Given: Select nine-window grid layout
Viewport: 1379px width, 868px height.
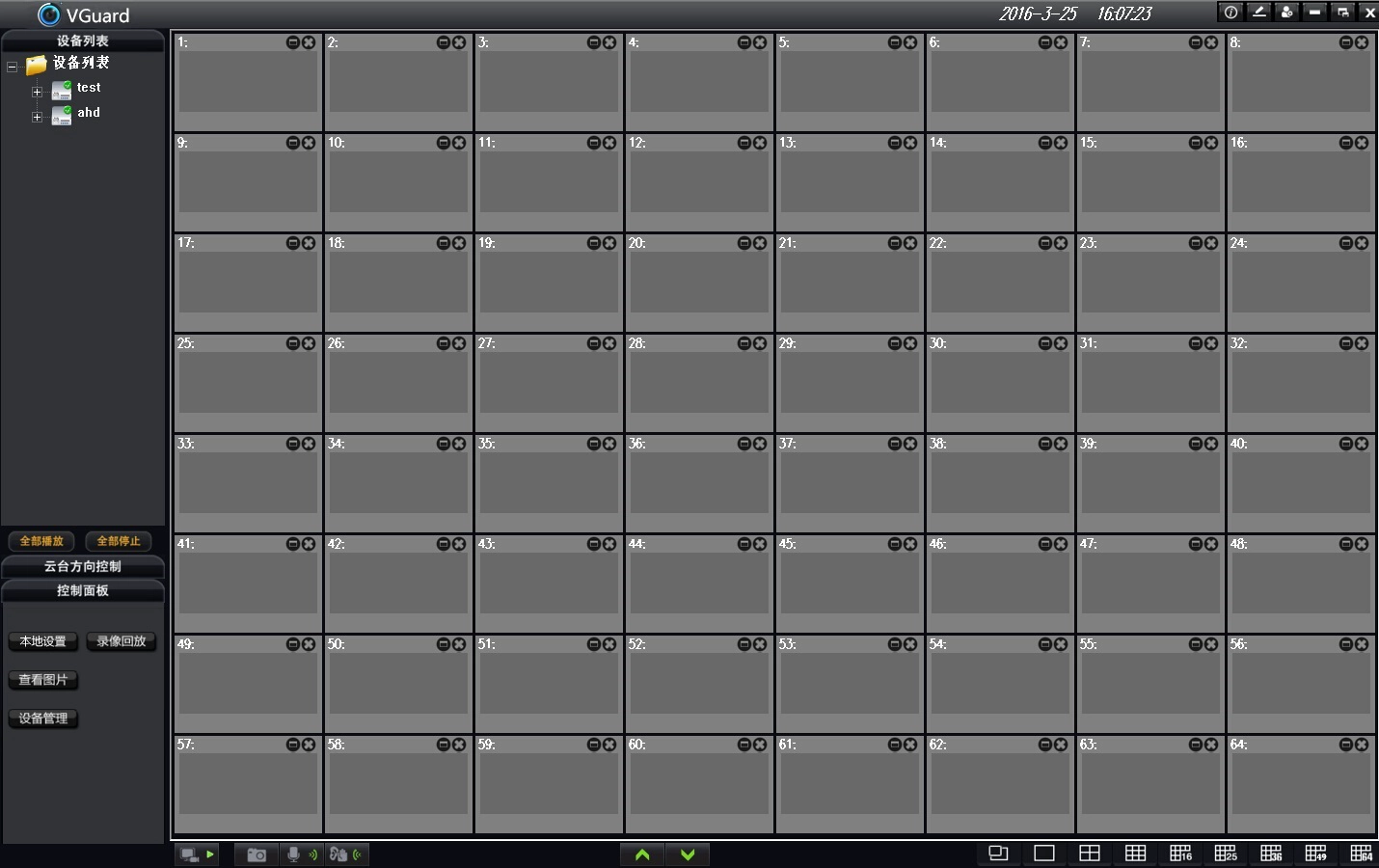Looking at the screenshot, I should [1136, 854].
